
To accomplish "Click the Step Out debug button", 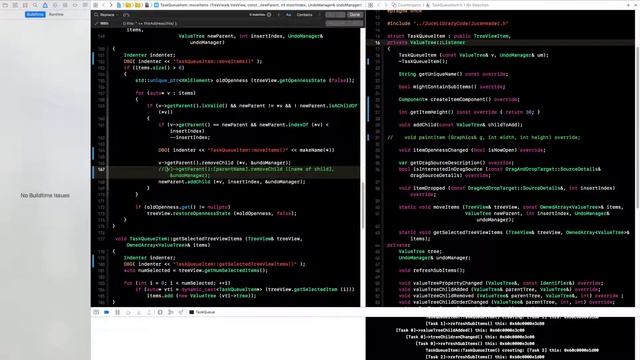I will click(x=149, y=312).
